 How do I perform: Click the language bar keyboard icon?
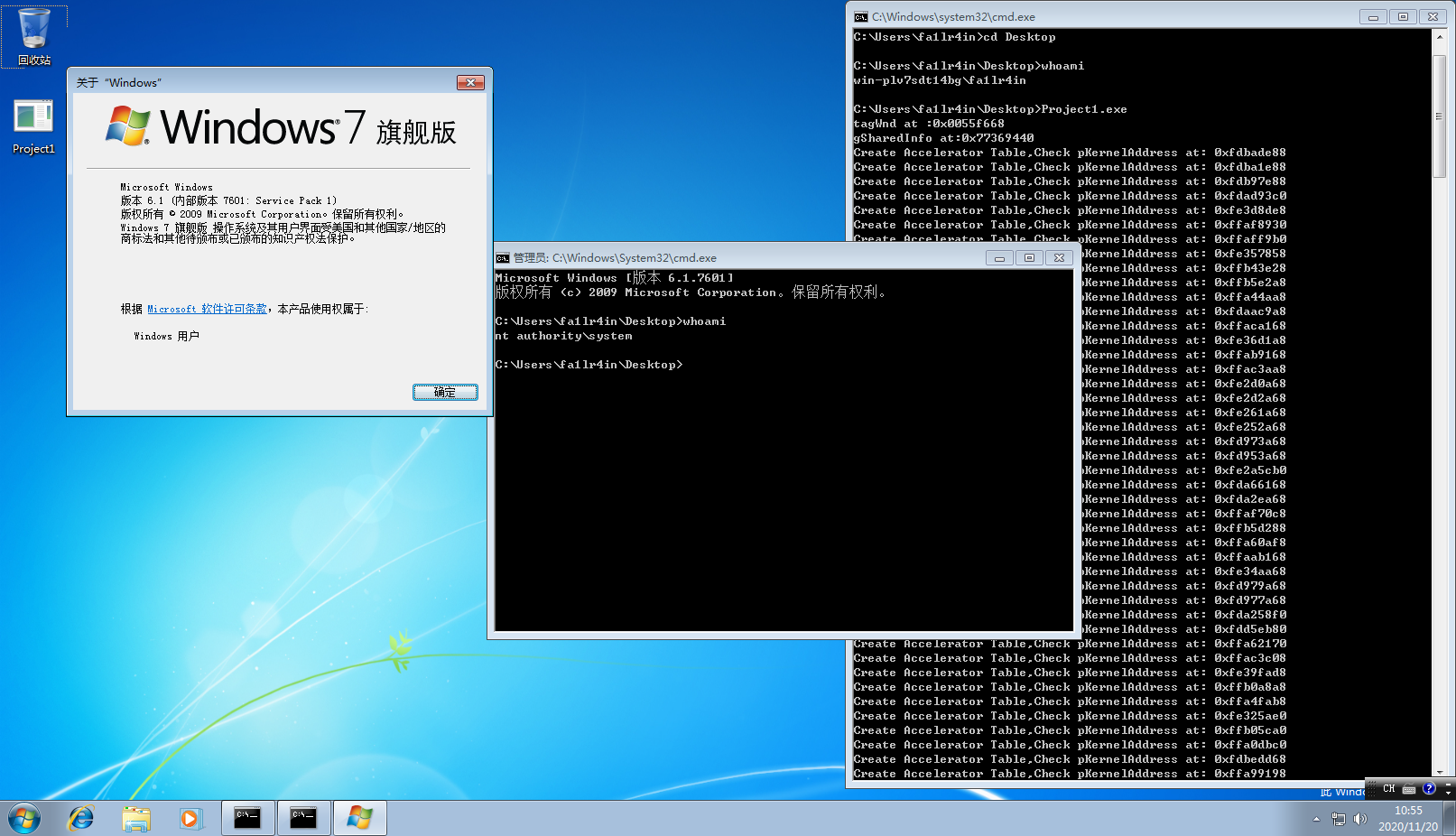[1409, 788]
